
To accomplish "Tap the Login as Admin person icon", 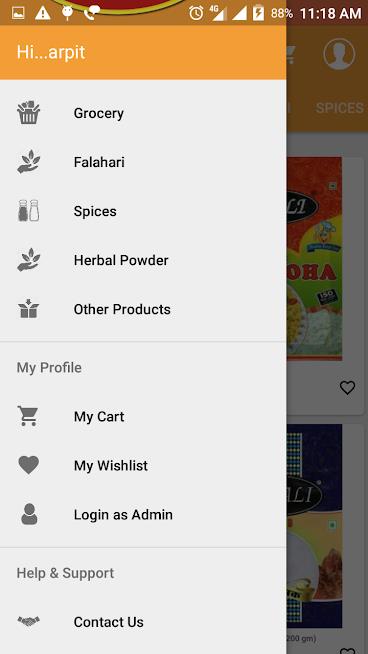I will tap(29, 514).
